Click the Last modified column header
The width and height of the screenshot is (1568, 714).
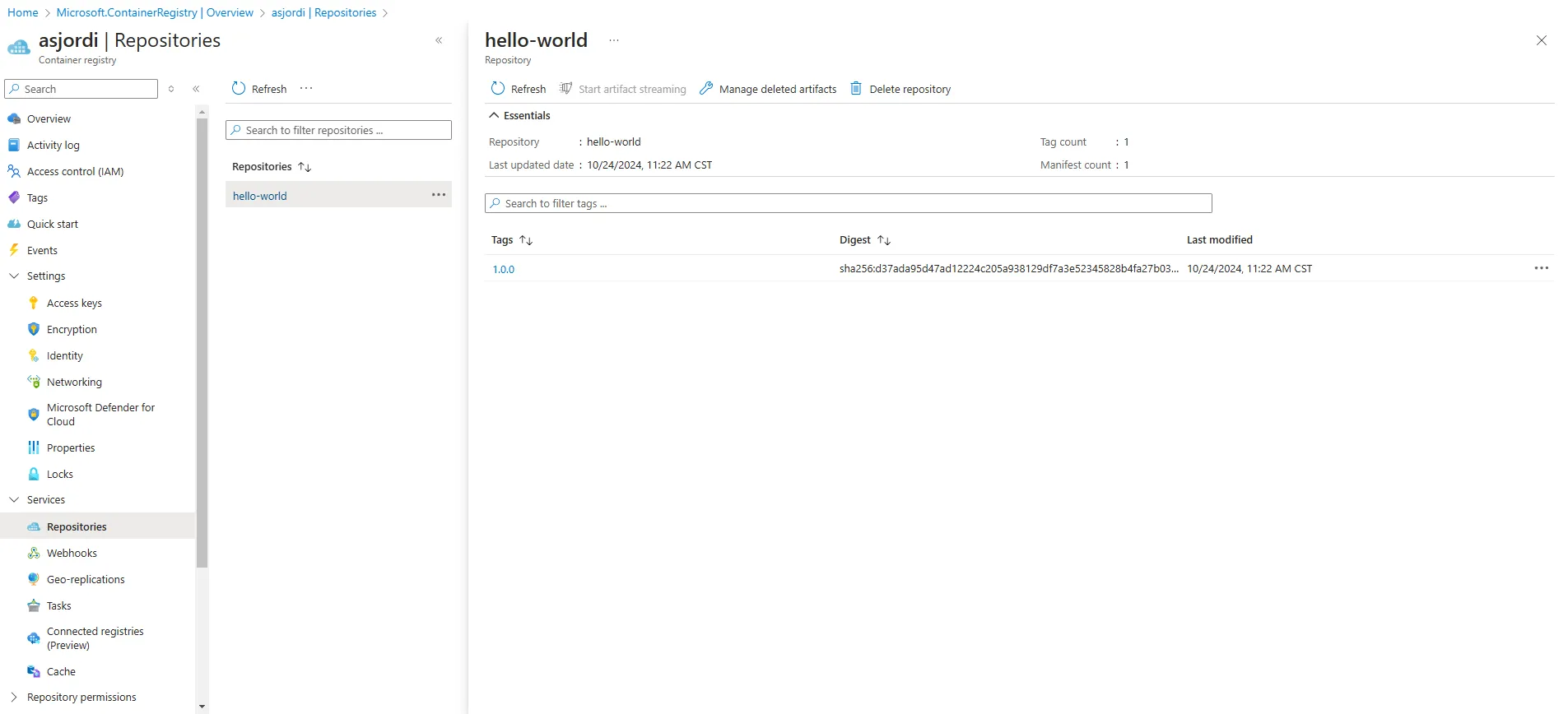1219,239
